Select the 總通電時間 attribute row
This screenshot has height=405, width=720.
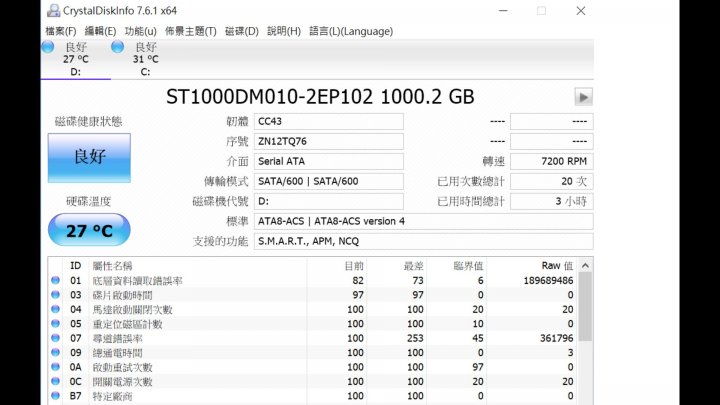pyautogui.click(x=313, y=353)
